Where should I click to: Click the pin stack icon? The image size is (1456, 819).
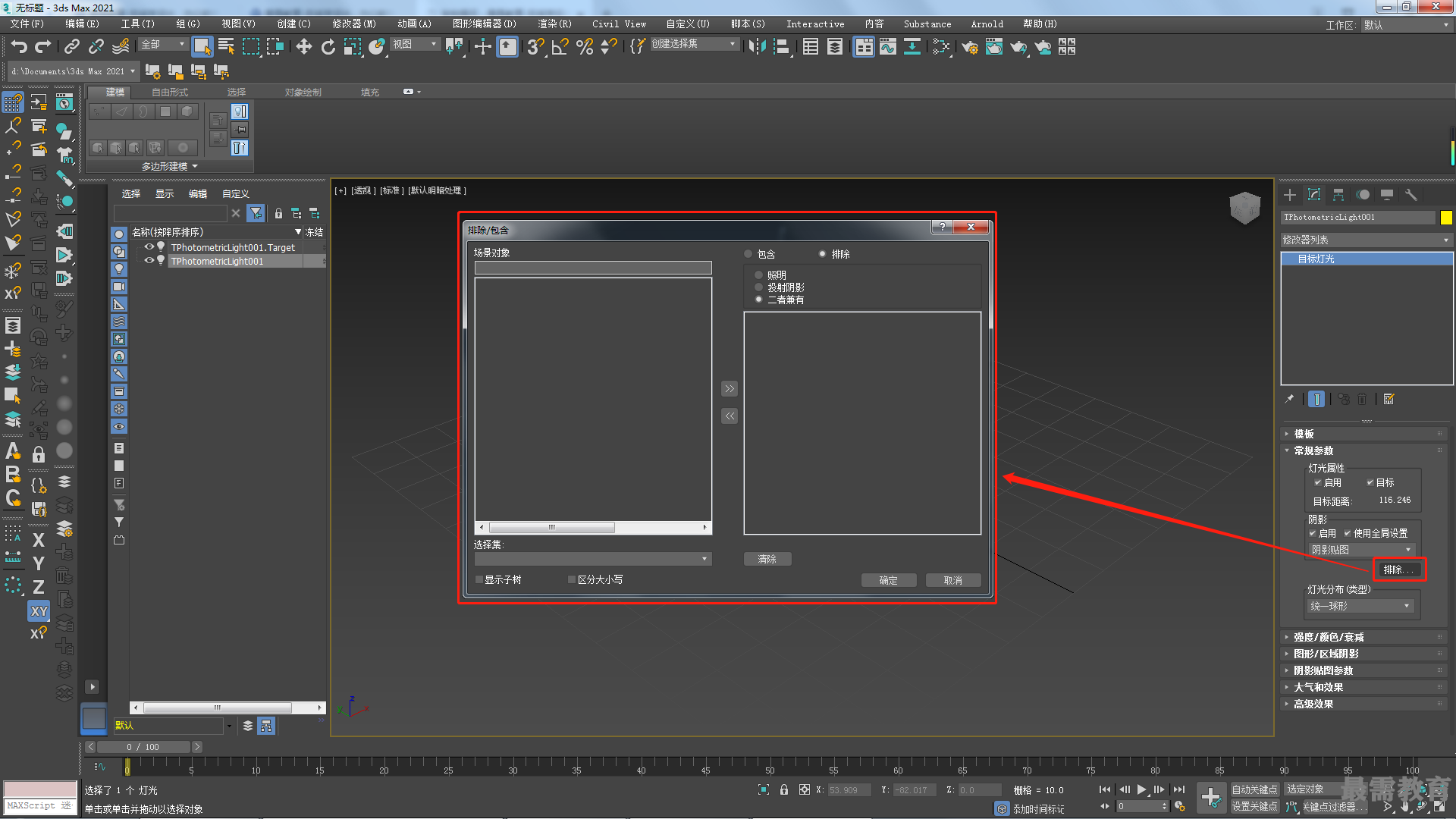coord(1289,399)
